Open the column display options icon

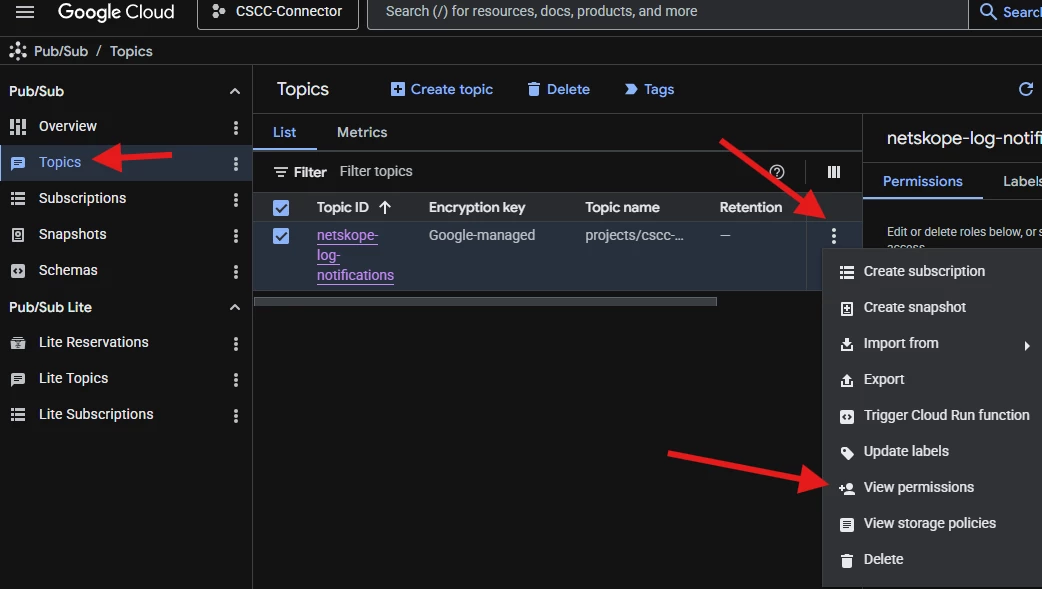(834, 172)
